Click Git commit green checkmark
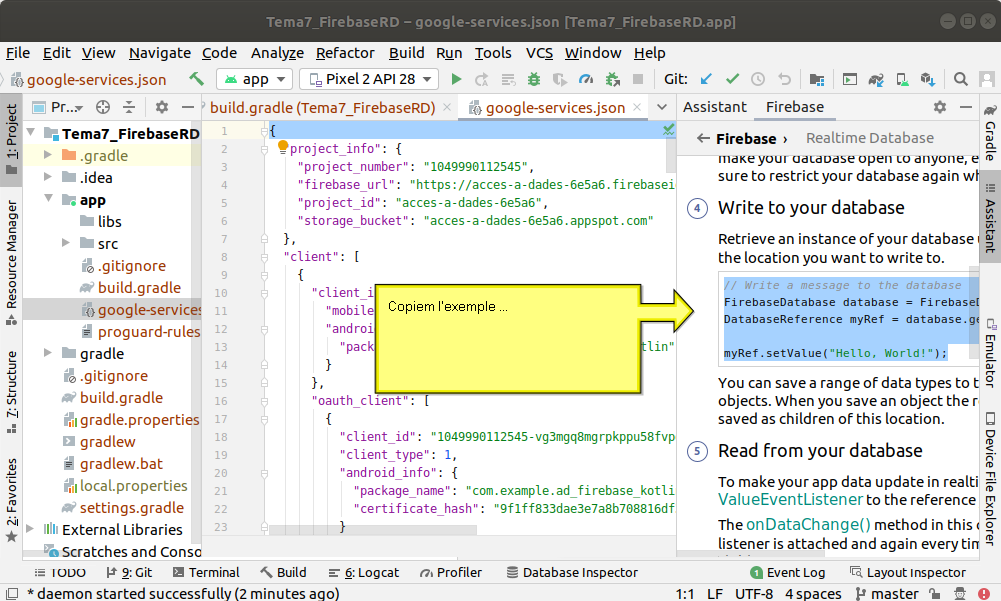Screen dimensions: 1001x601 [x=732, y=79]
